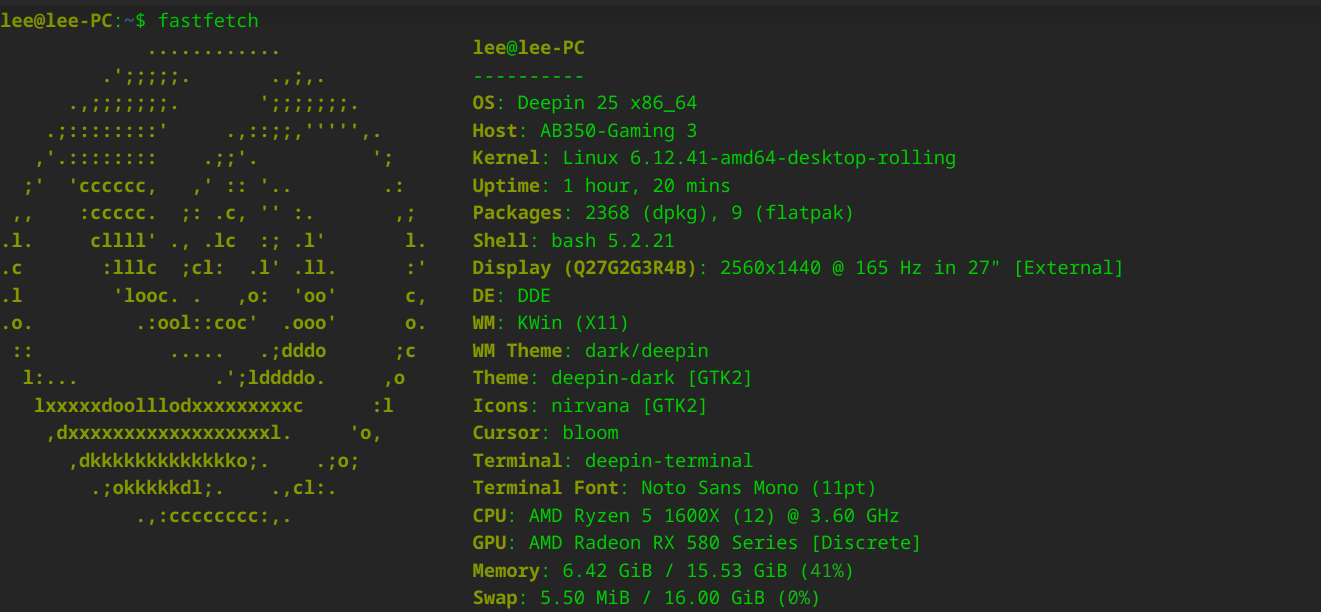Click the "lee@lee-PC" title above the dashed line
Viewport: 1321px width, 612px height.
click(x=528, y=48)
